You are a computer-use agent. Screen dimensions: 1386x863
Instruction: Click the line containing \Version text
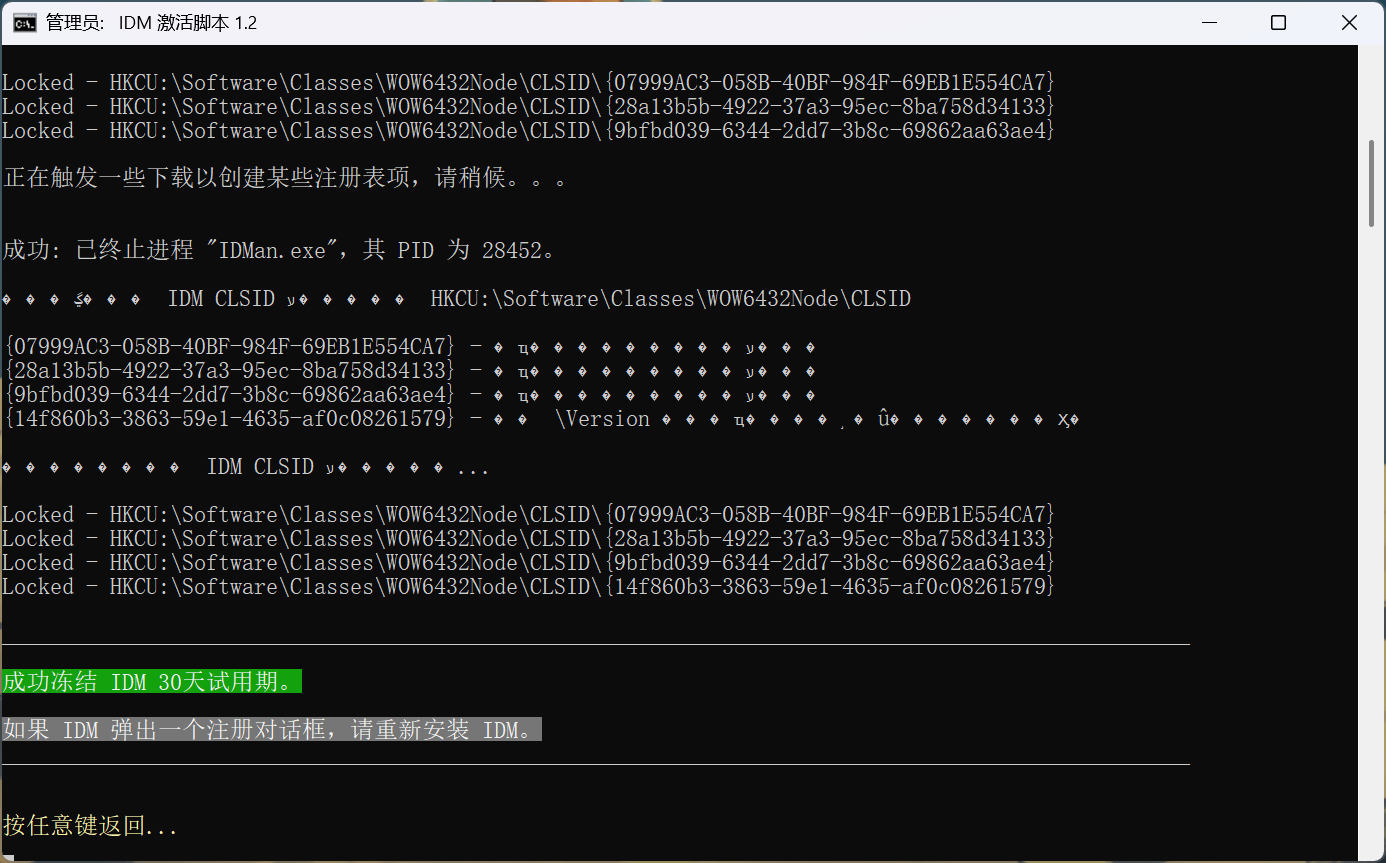[x=540, y=419]
